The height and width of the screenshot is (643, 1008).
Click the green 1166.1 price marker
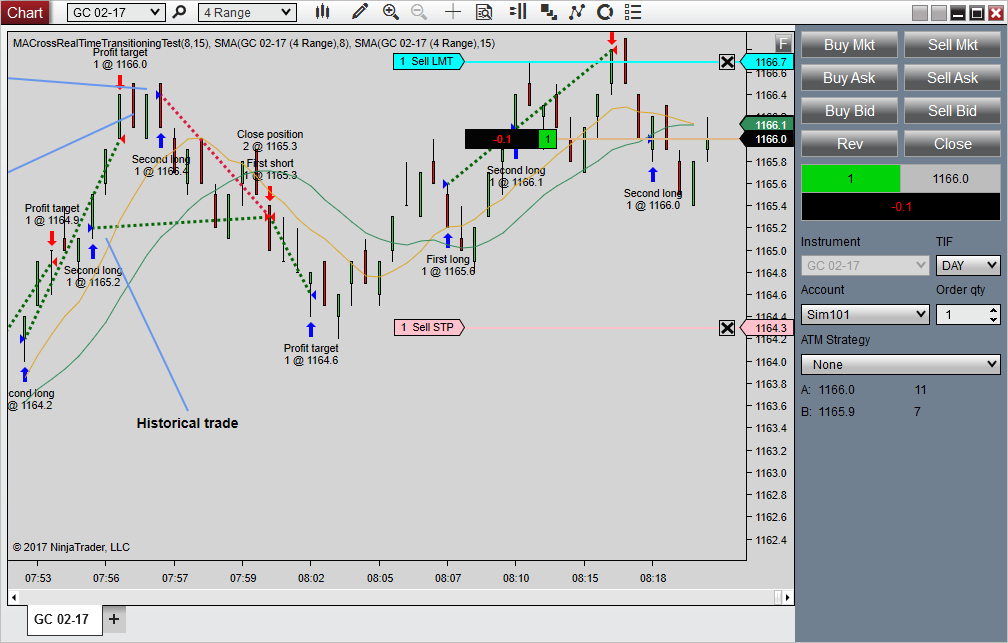[x=768, y=125]
